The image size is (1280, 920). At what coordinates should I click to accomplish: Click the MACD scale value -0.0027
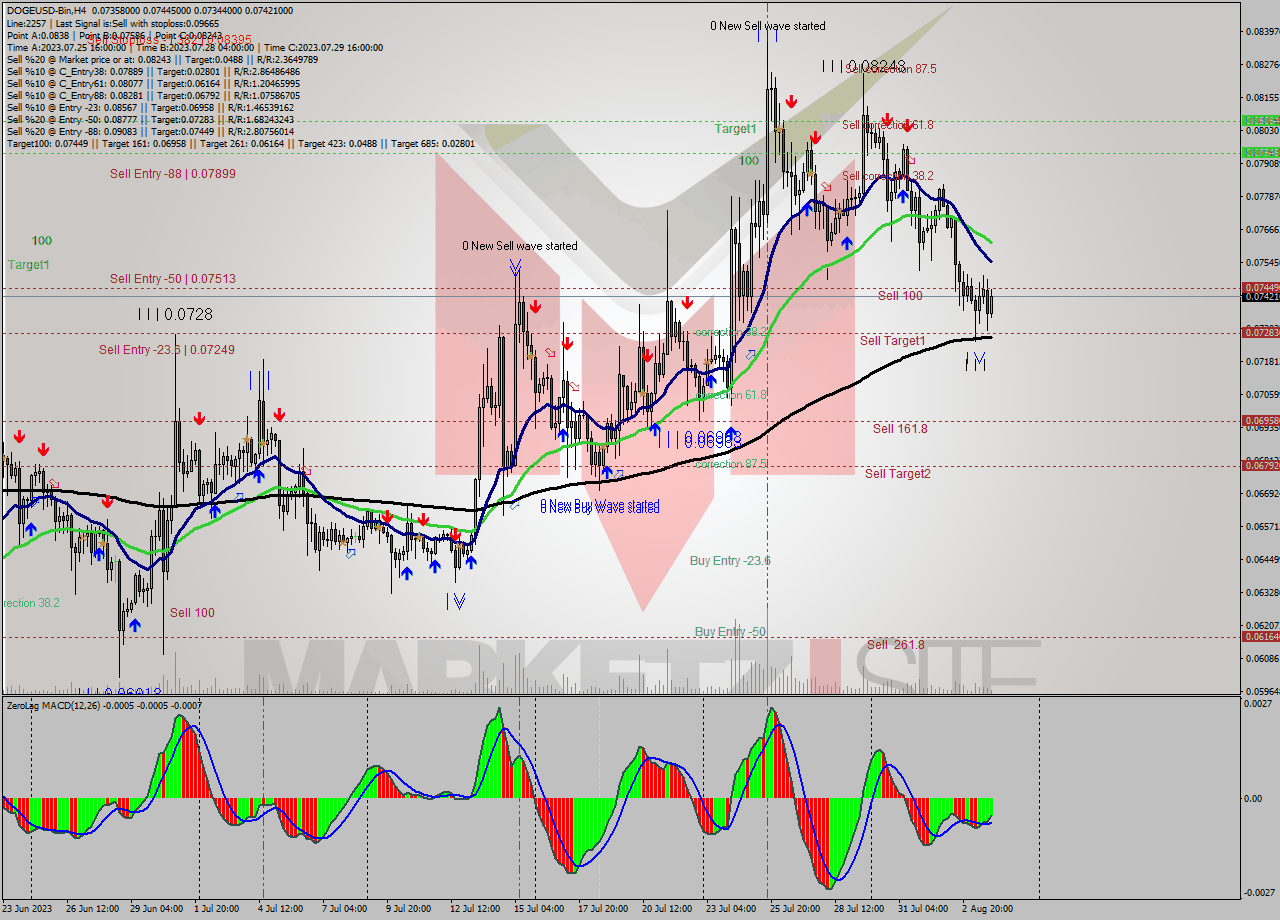(1259, 892)
